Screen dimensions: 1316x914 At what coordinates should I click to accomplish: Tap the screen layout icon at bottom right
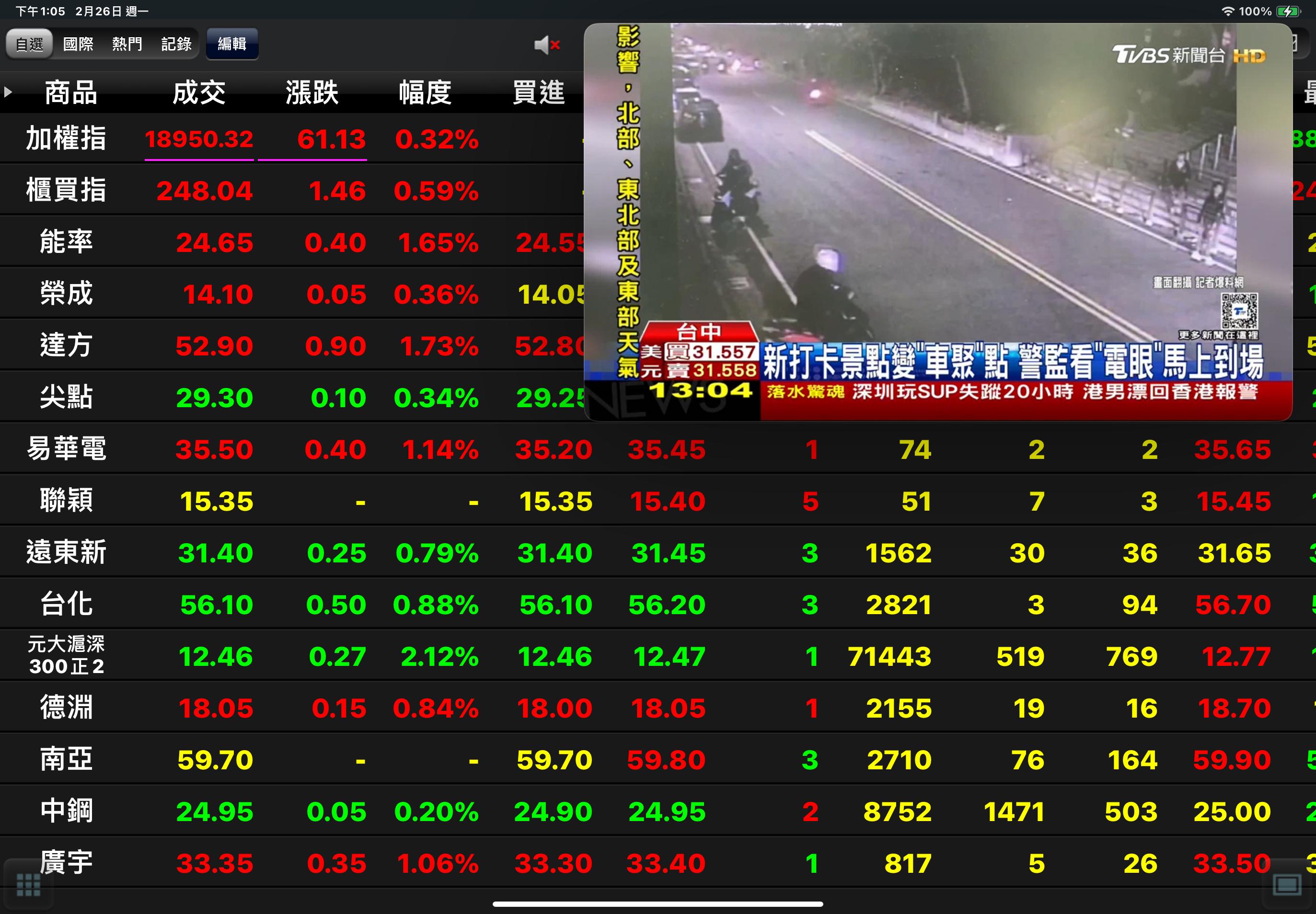tap(1287, 885)
